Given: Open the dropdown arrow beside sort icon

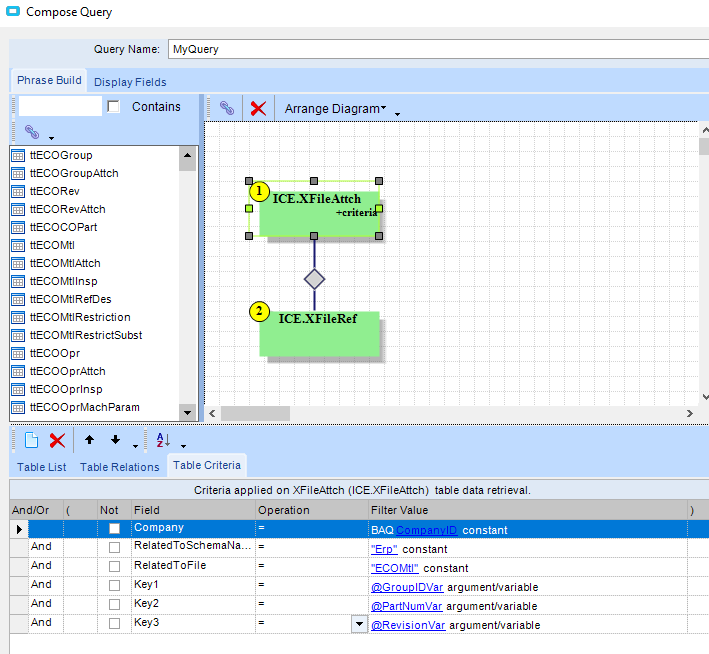Looking at the screenshot, I should pyautogui.click(x=183, y=446).
